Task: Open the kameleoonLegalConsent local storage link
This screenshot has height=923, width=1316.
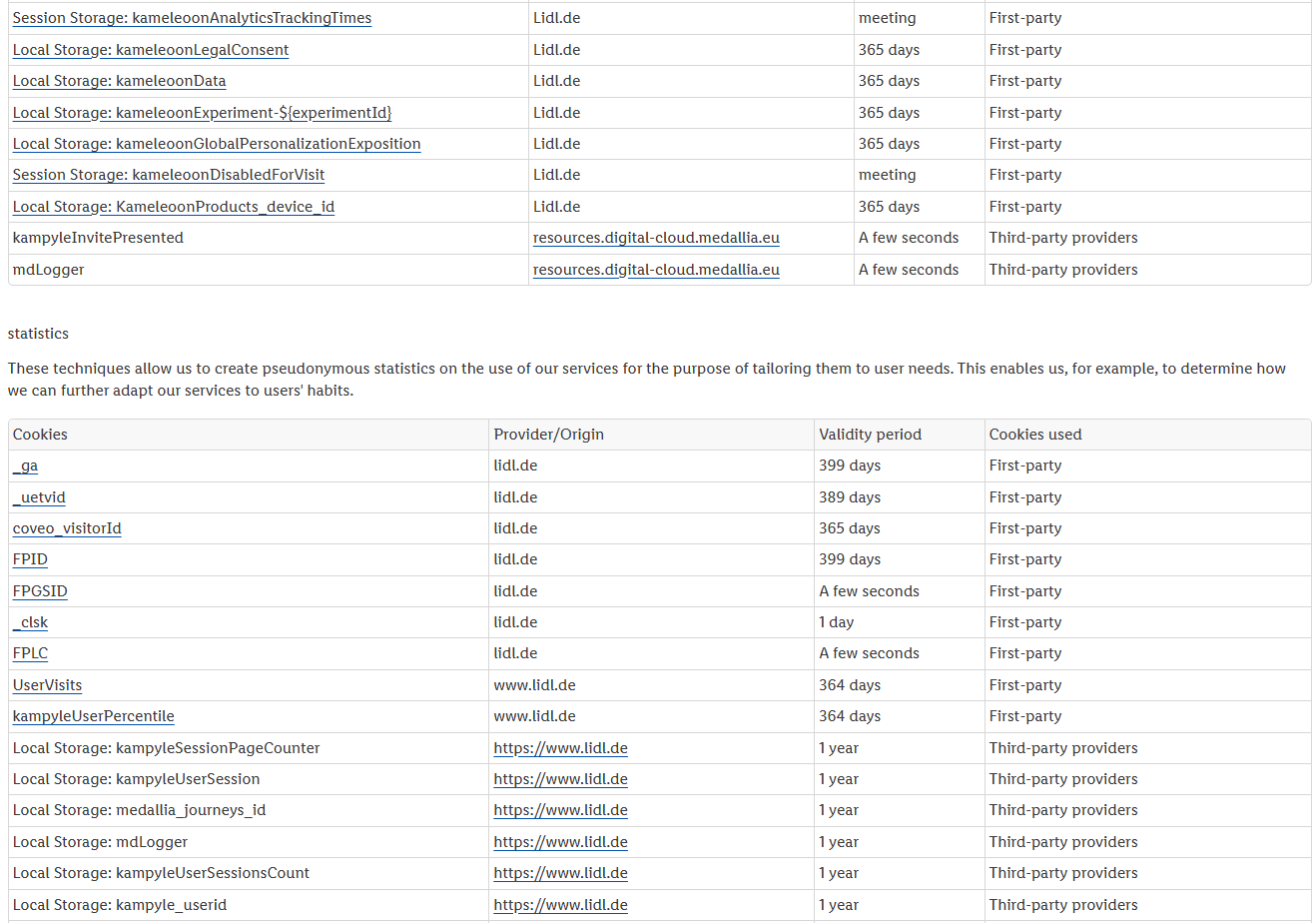Action: [x=151, y=50]
